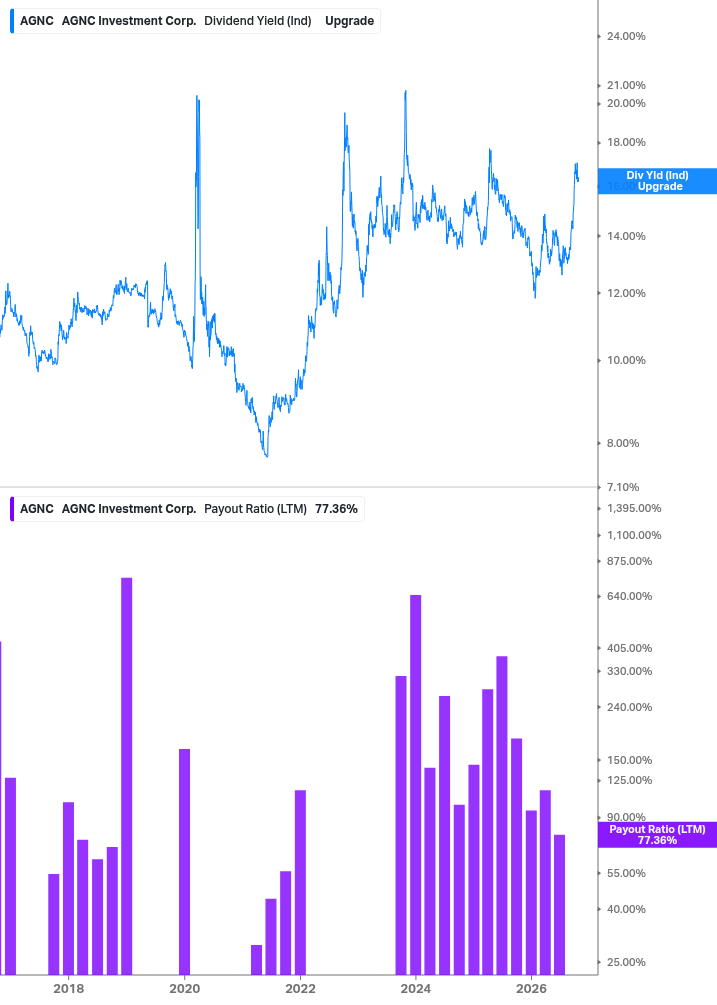Click 'Payout Ratio (LTM)' legend text
717x1005 pixels.
(x=255, y=509)
